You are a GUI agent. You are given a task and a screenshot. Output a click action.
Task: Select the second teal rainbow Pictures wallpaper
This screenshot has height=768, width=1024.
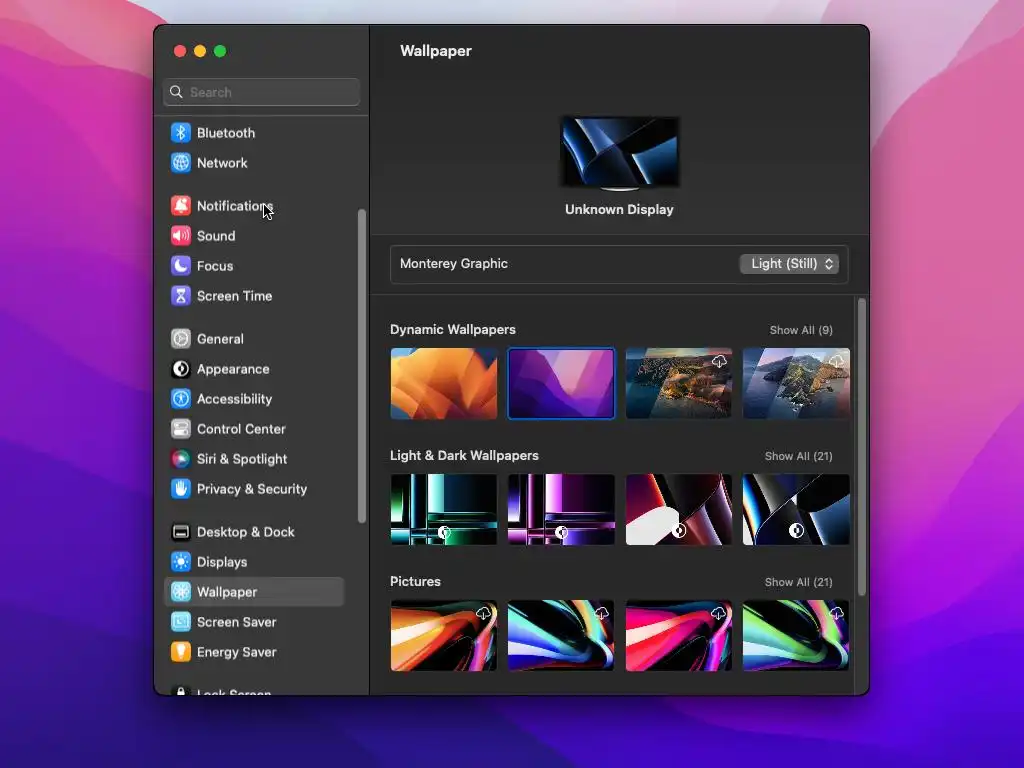click(x=561, y=635)
